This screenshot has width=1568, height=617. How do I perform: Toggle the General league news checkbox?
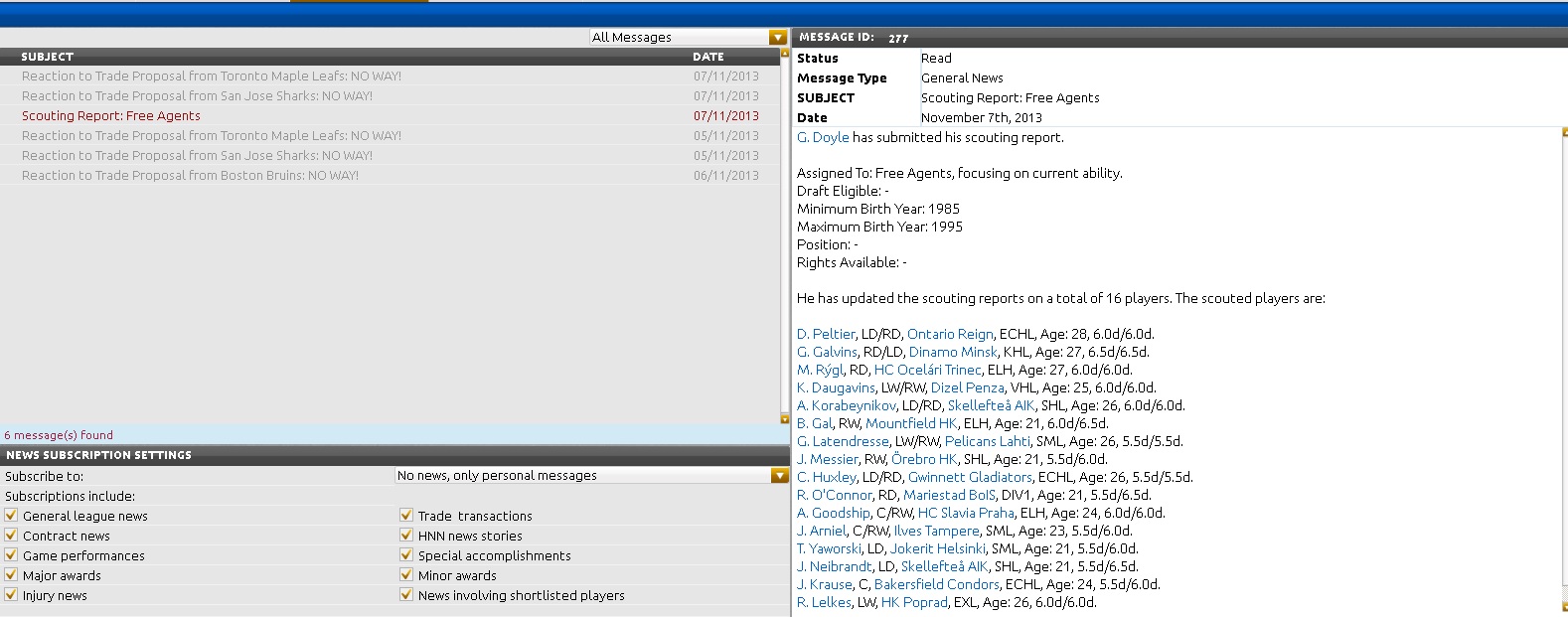click(x=11, y=516)
